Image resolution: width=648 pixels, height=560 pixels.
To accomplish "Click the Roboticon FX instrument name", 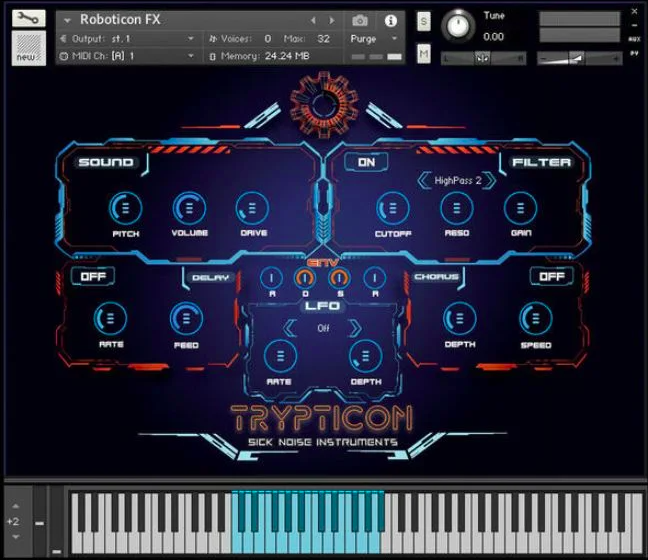I will point(120,19).
